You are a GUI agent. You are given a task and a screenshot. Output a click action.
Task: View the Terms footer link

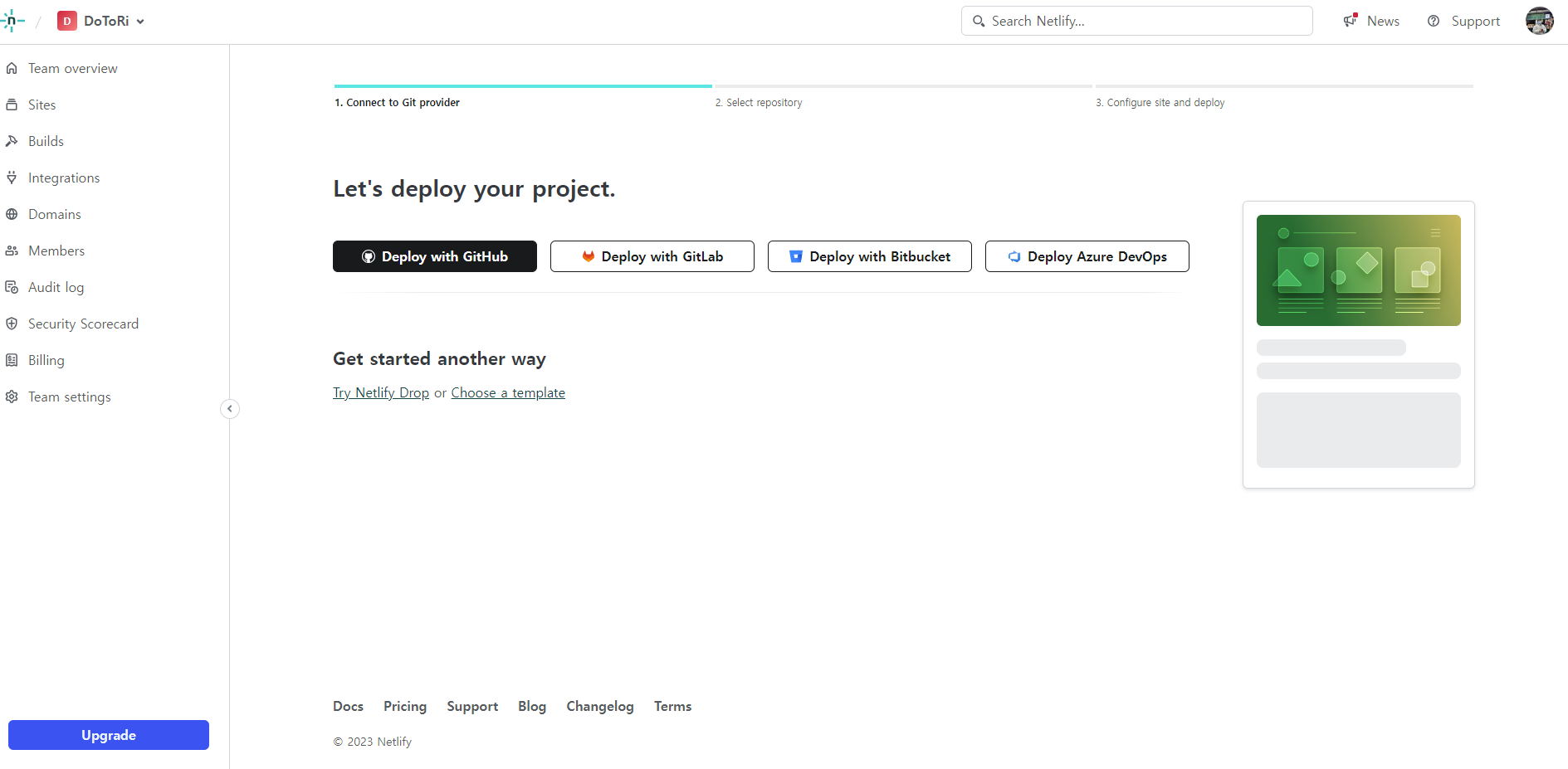click(x=672, y=706)
